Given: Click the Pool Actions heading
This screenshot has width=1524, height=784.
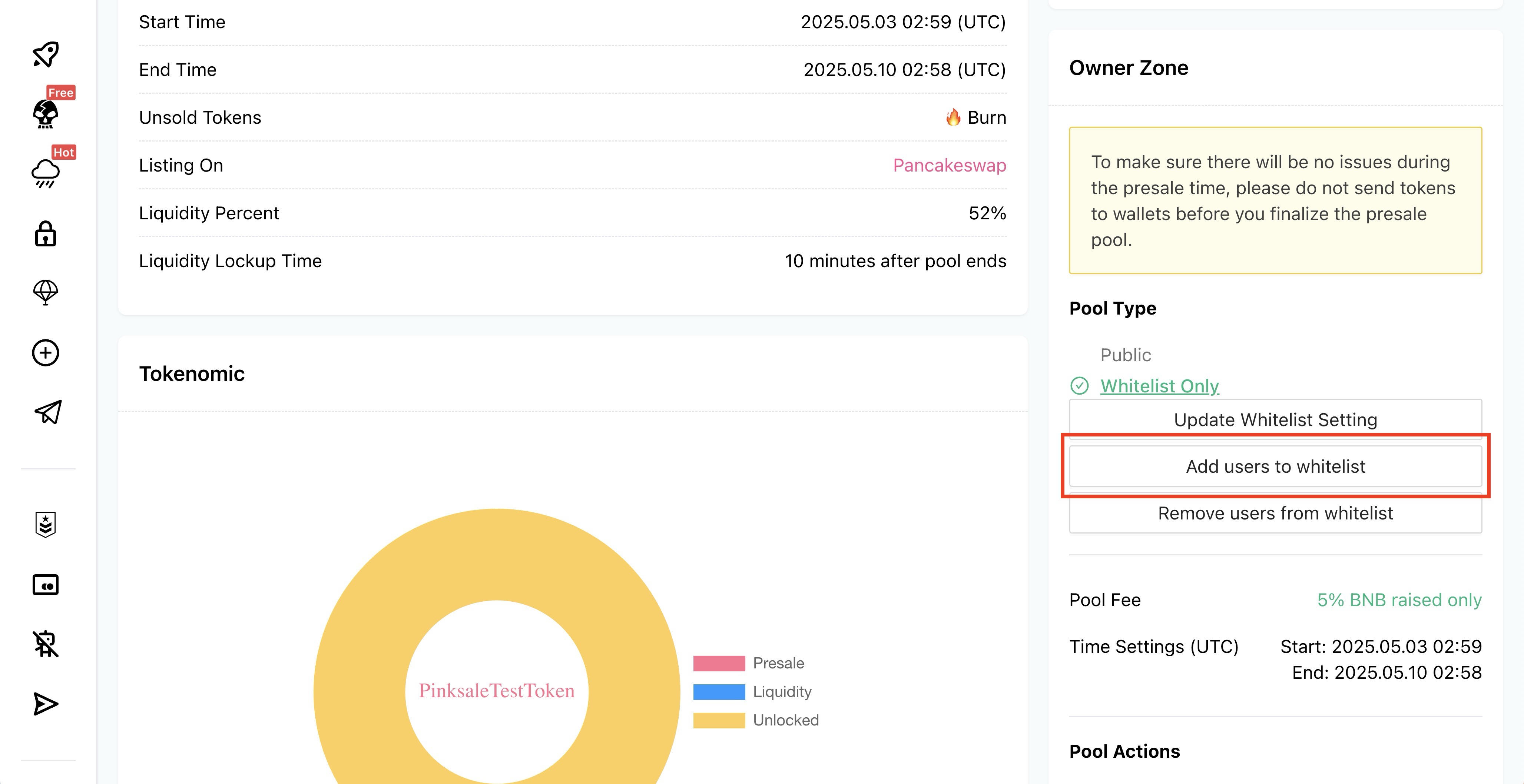Looking at the screenshot, I should point(1125,751).
